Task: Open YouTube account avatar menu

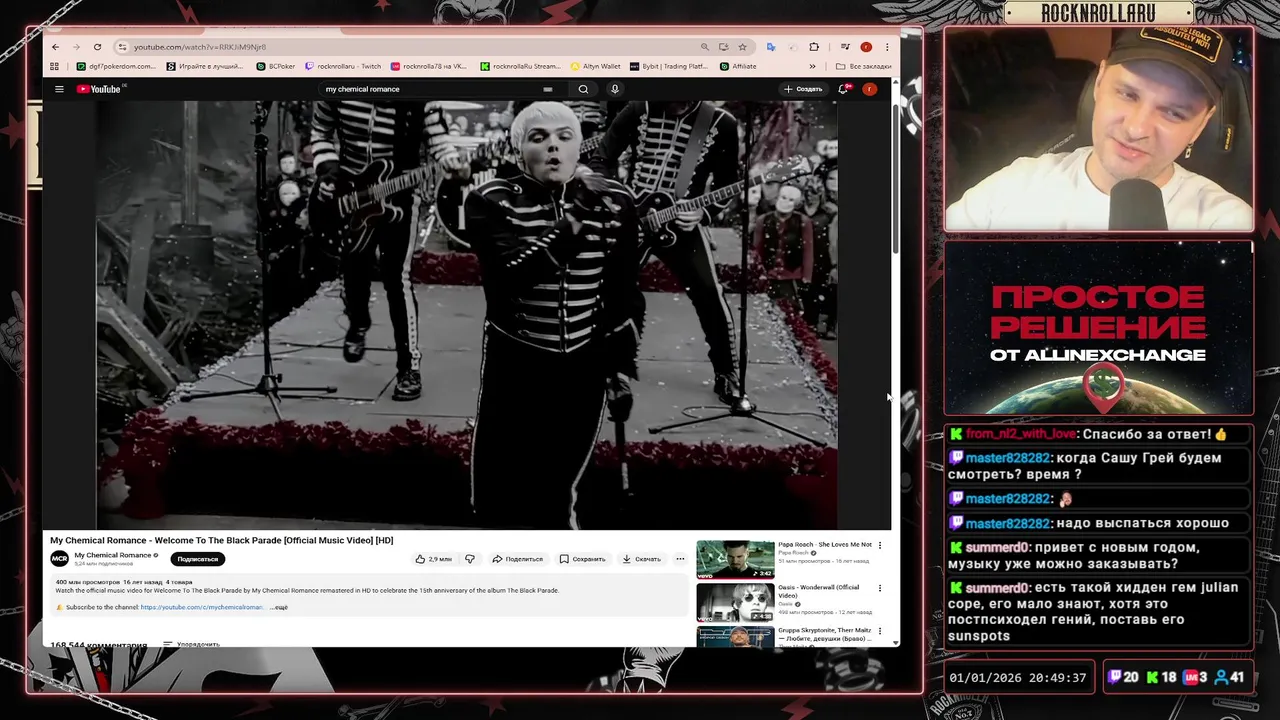Action: point(870,89)
